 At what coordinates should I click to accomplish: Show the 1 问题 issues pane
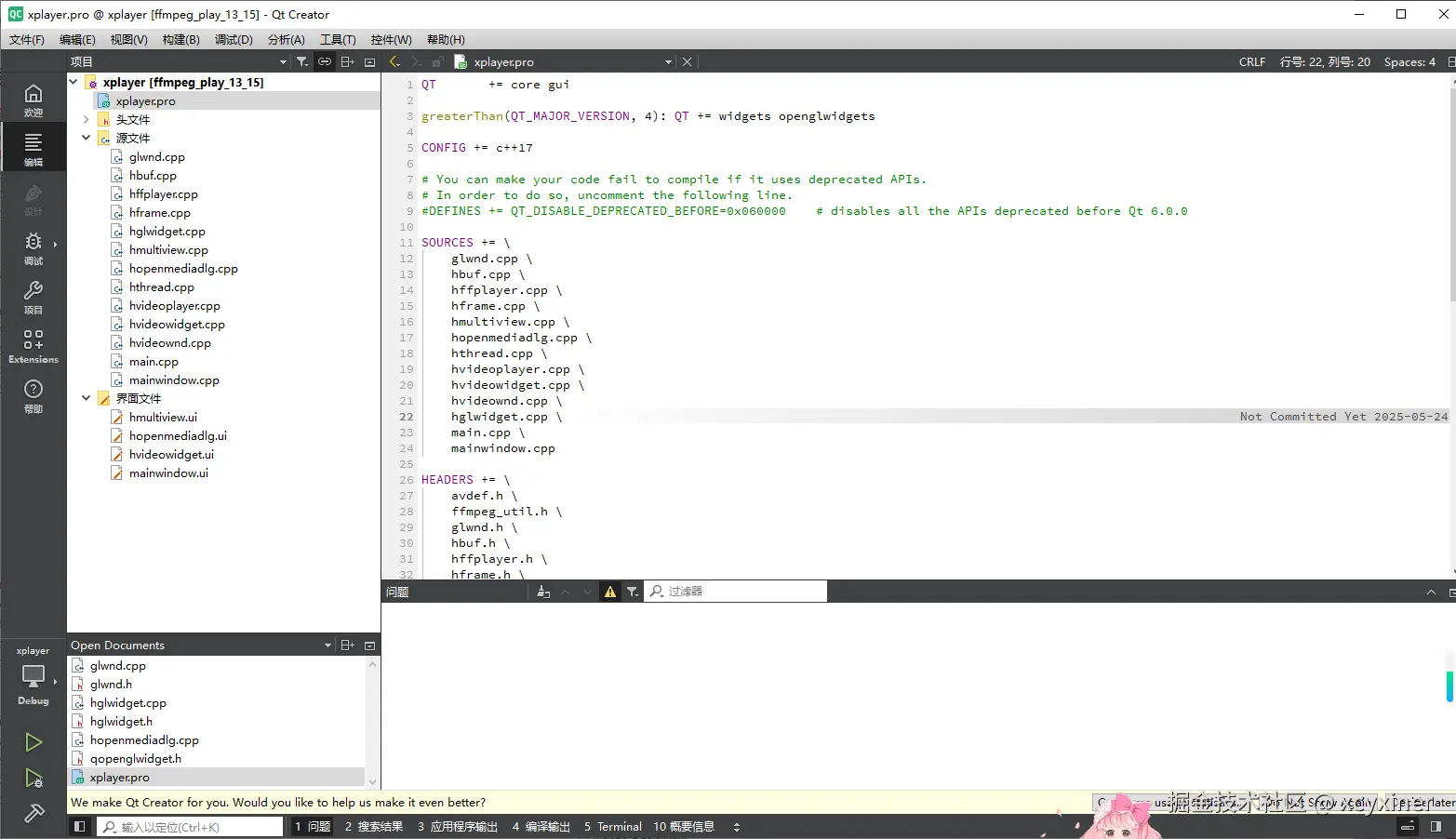[313, 826]
